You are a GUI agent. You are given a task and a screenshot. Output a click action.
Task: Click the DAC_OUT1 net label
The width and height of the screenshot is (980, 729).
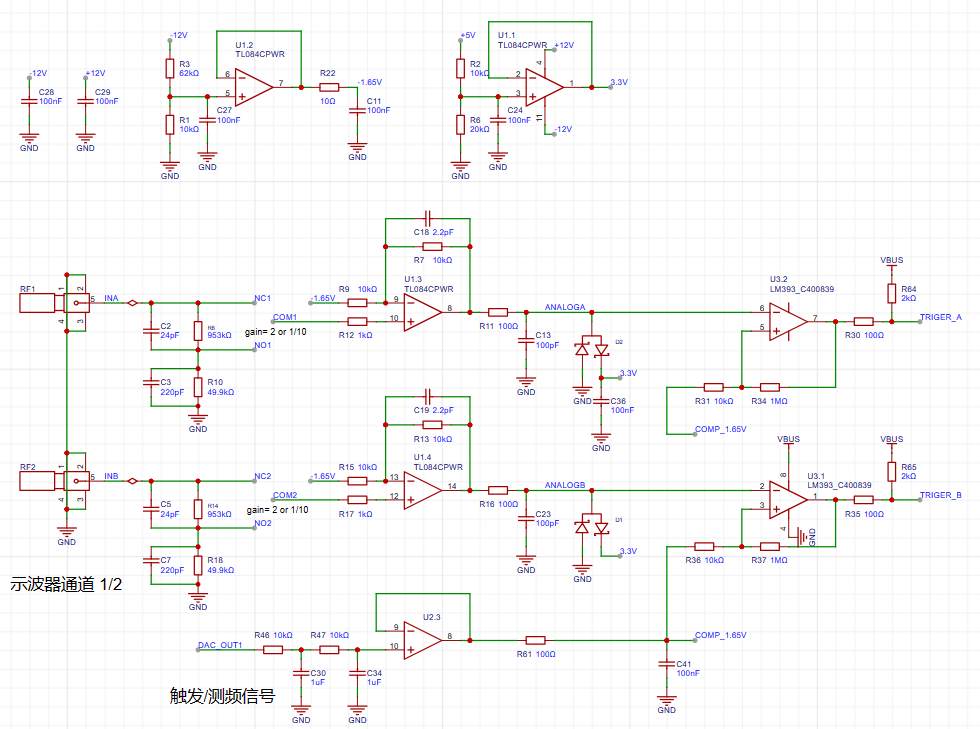220,645
